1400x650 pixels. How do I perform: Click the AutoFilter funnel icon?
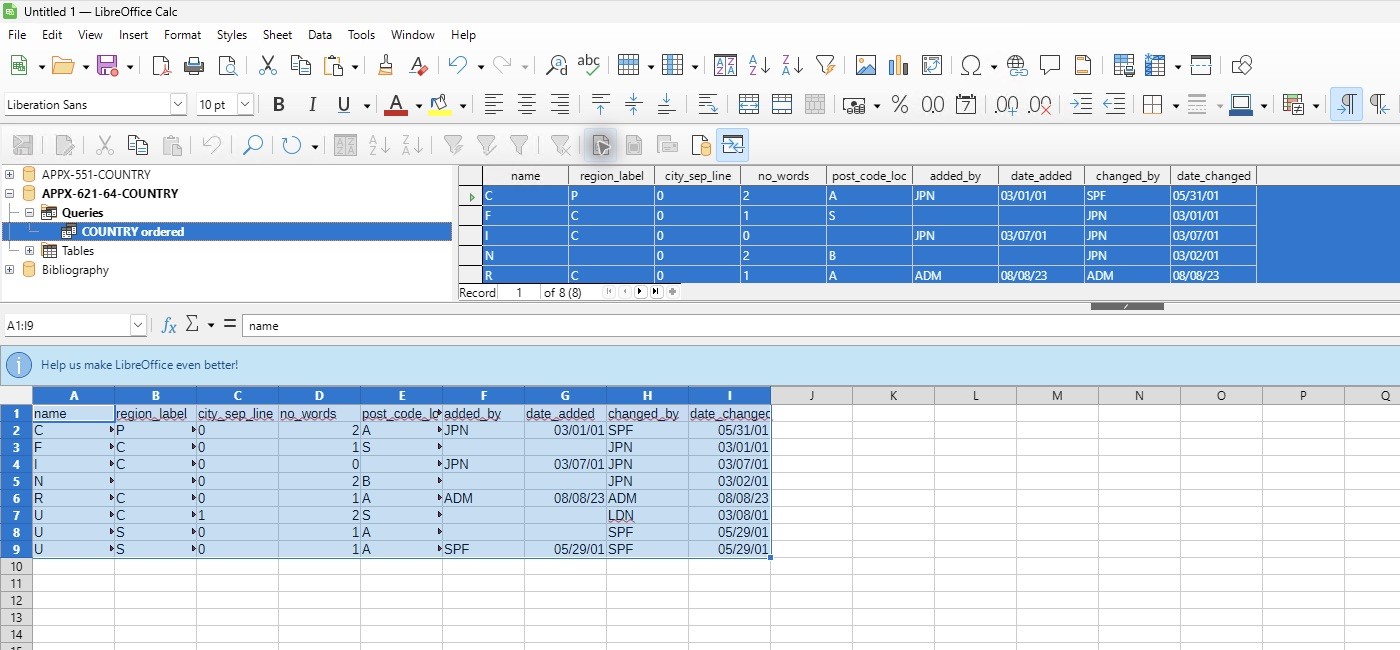825,65
